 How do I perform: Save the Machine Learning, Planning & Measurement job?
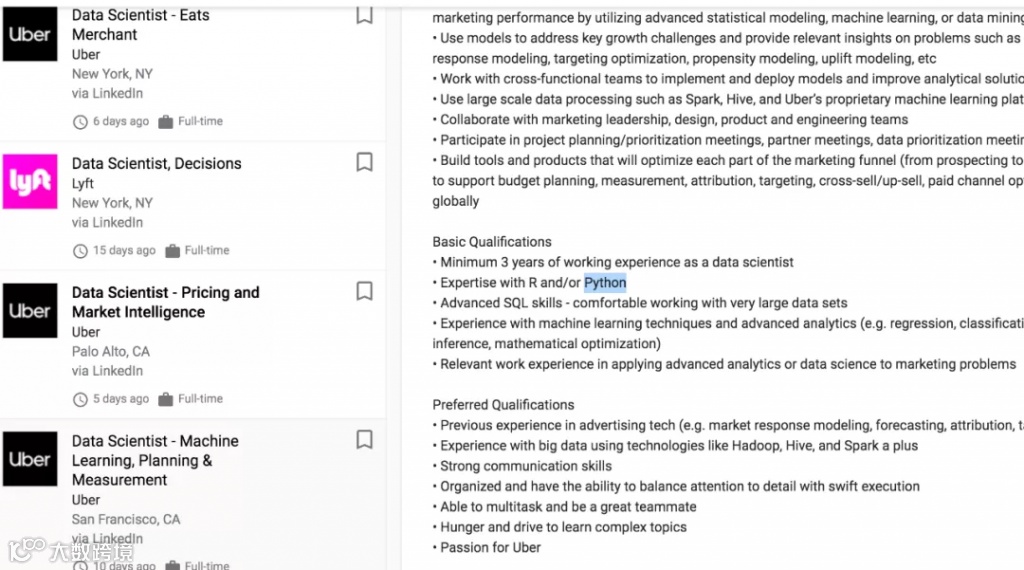click(365, 440)
